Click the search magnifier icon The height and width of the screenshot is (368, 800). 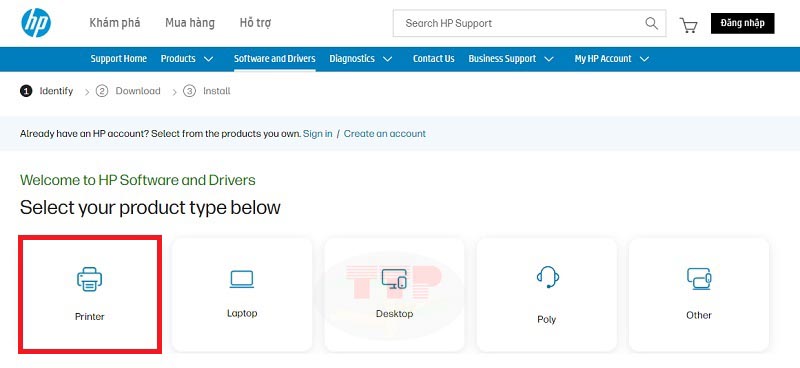[652, 23]
